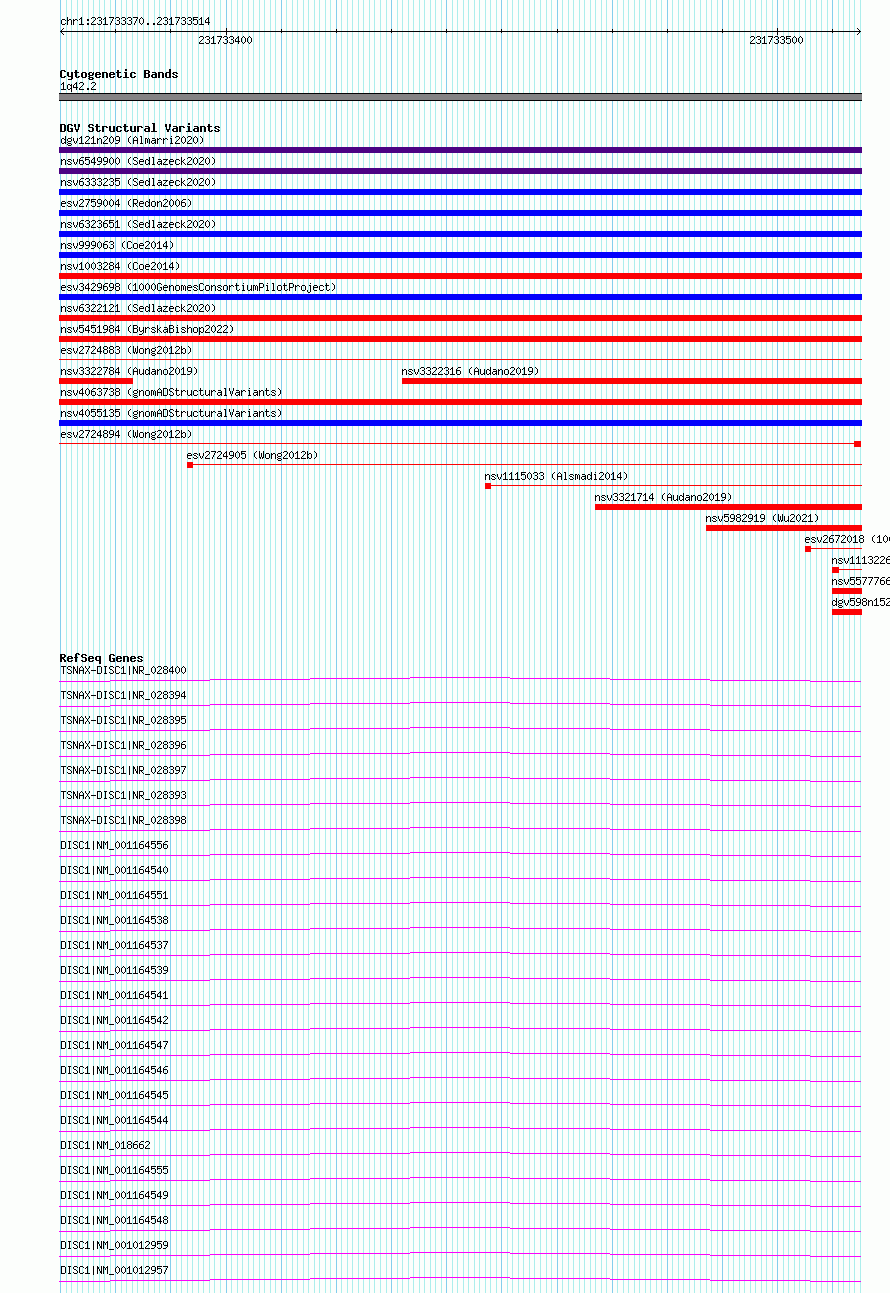This screenshot has width=890, height=1293.
Task: Open transcript DISC1|NM_001164556
Action: 114,845
